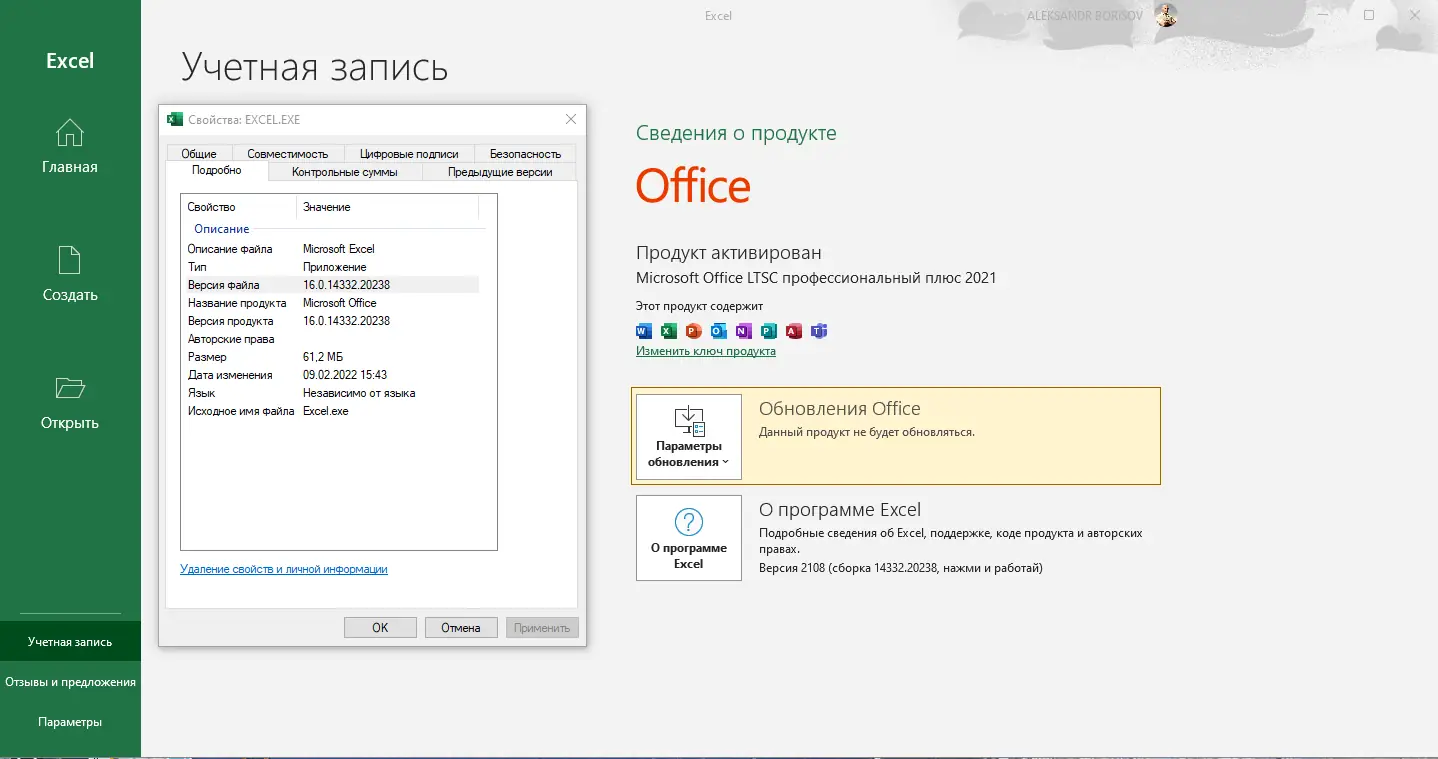Click the Версия 2108 build text
Viewport: 1438px width, 759px height.
click(901, 568)
